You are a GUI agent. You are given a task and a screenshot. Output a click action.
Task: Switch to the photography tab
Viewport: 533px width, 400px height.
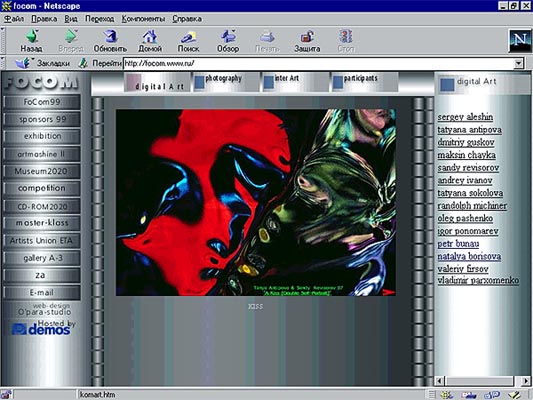226,82
